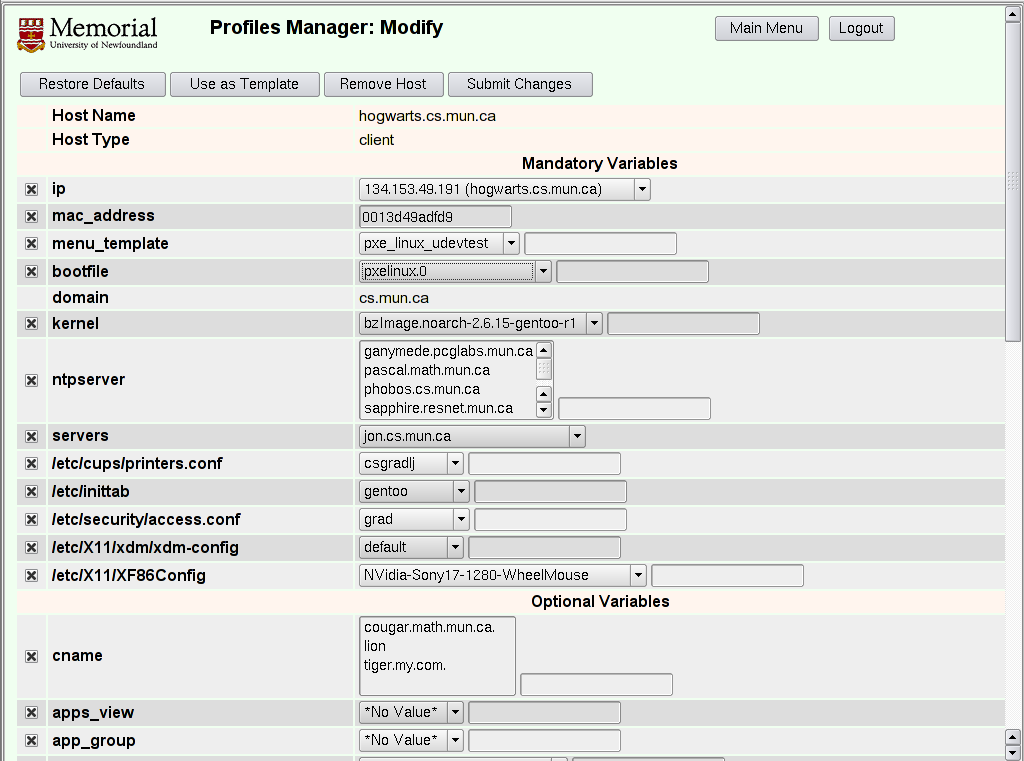Click the text field beside app_group dropdown

pos(545,741)
